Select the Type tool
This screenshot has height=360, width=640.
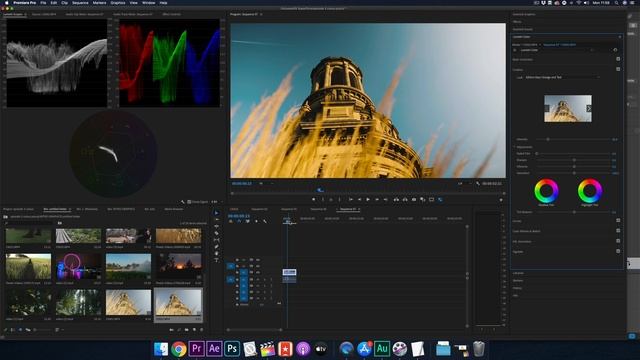click(216, 260)
